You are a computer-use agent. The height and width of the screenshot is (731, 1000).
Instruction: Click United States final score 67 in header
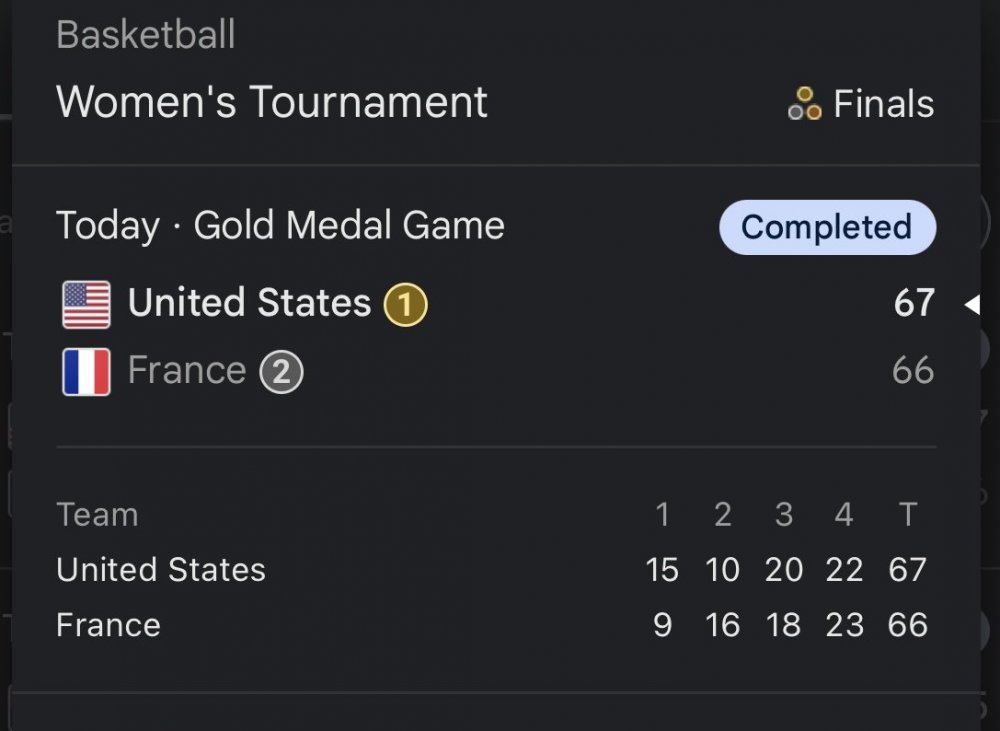click(x=914, y=304)
